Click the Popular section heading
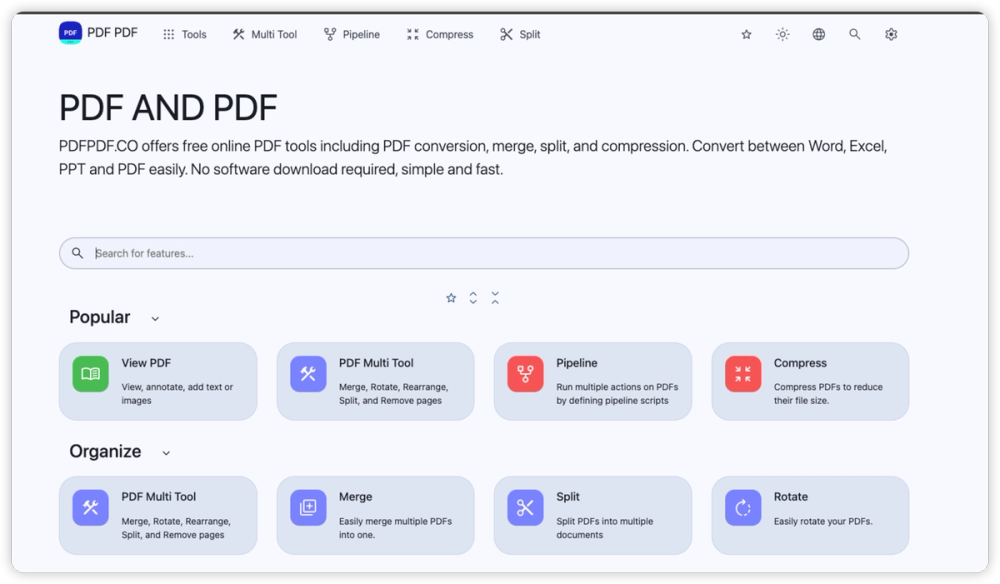Screen dimensions: 1000x584 [x=99, y=317]
